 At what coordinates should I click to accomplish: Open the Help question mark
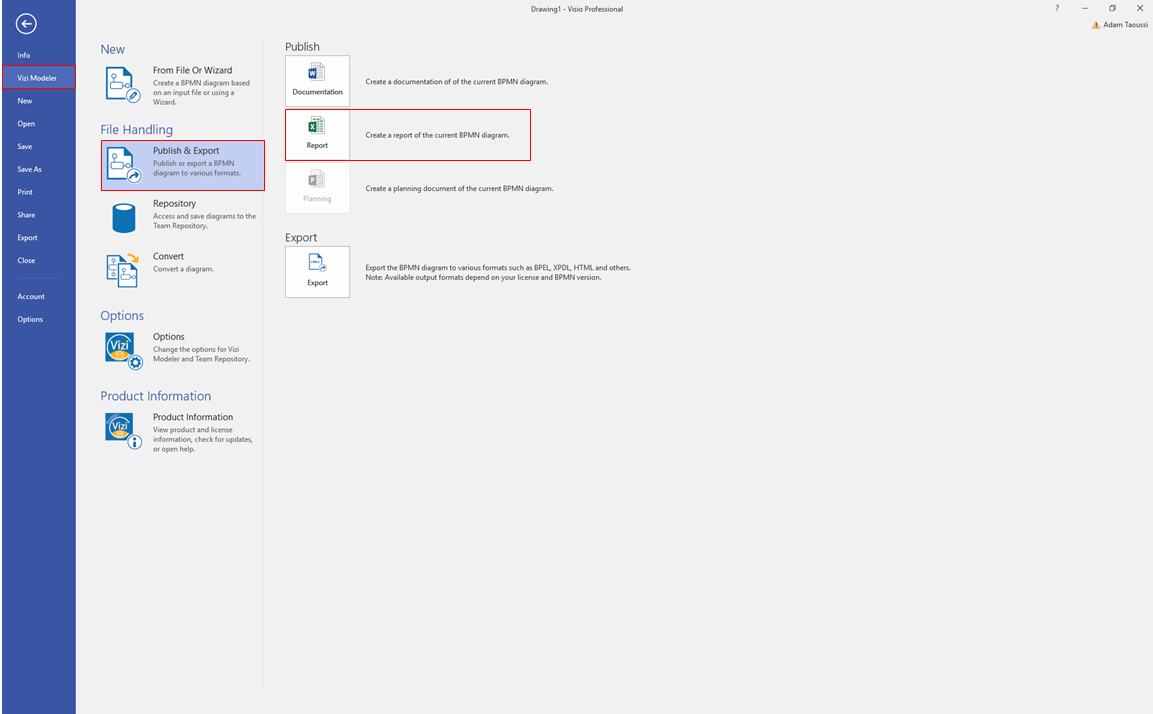click(1057, 9)
